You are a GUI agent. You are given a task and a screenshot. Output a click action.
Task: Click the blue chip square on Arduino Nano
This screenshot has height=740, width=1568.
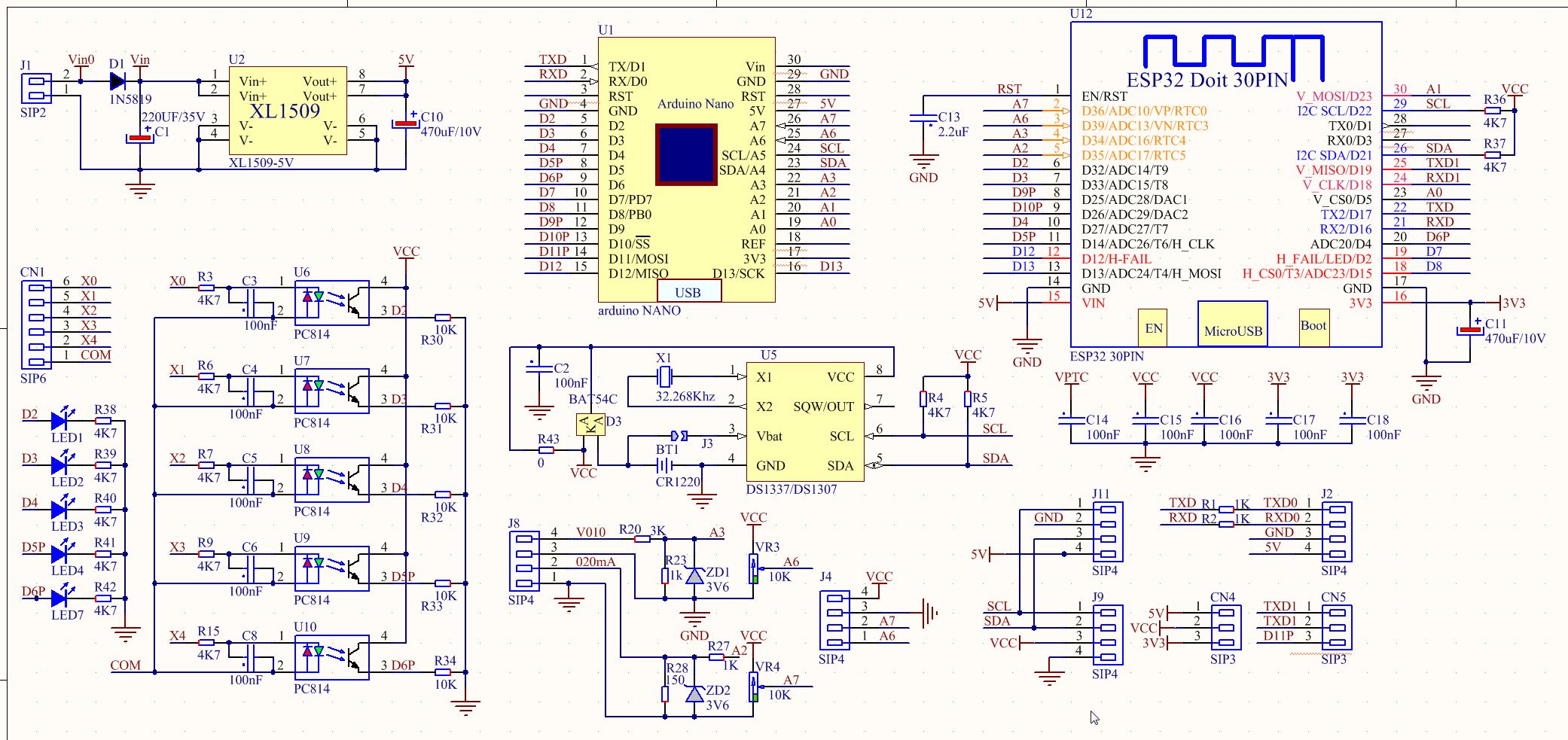tap(686, 154)
